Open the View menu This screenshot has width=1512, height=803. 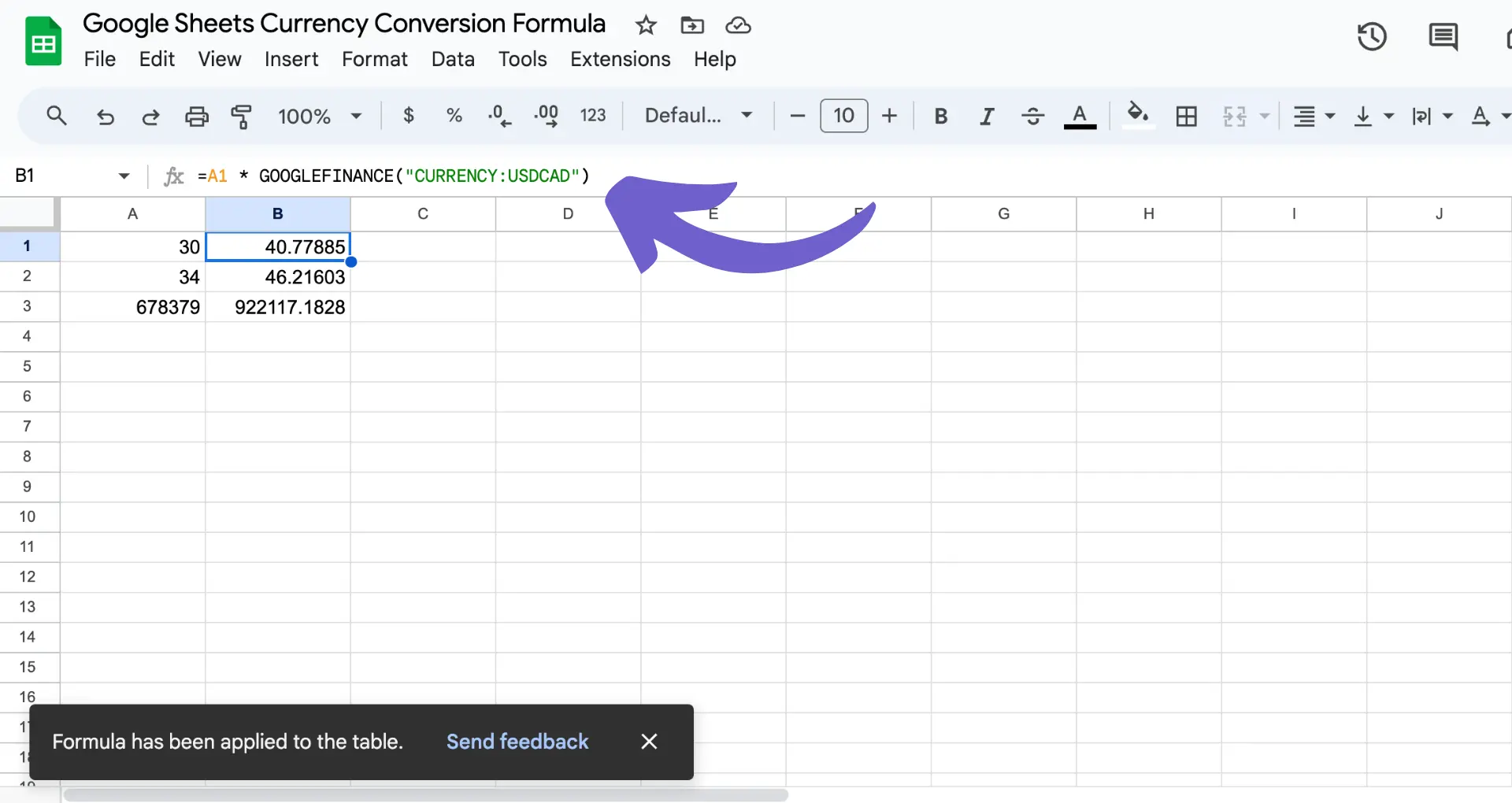220,59
